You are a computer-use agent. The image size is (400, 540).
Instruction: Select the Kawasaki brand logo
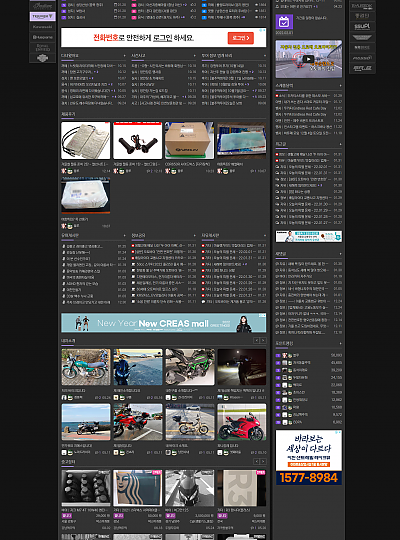[x=42, y=27]
